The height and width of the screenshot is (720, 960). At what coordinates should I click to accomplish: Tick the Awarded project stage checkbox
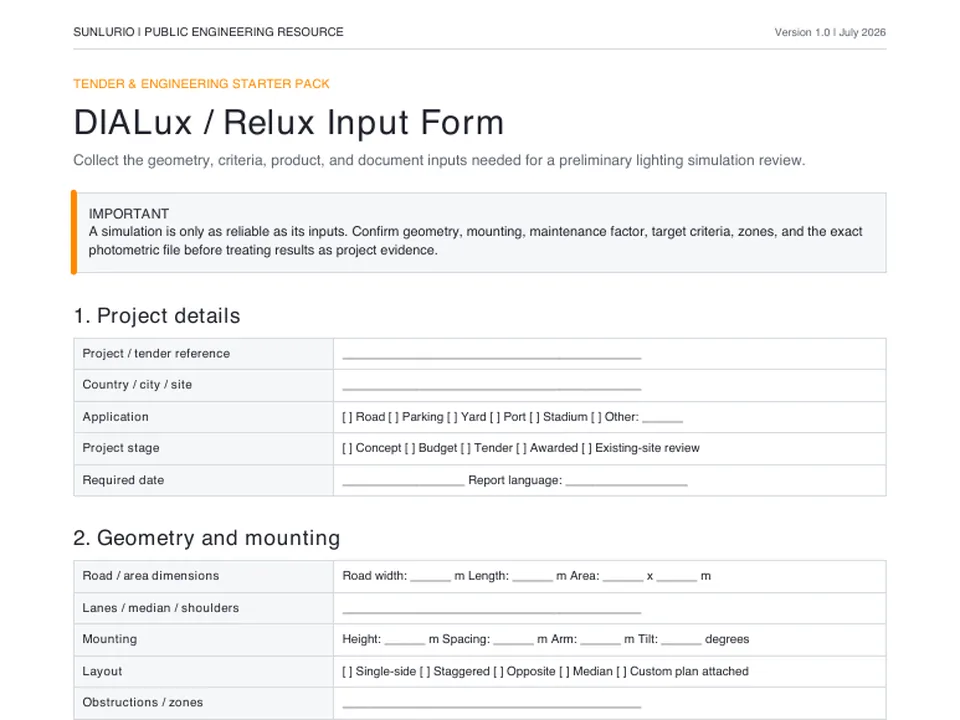[522, 448]
